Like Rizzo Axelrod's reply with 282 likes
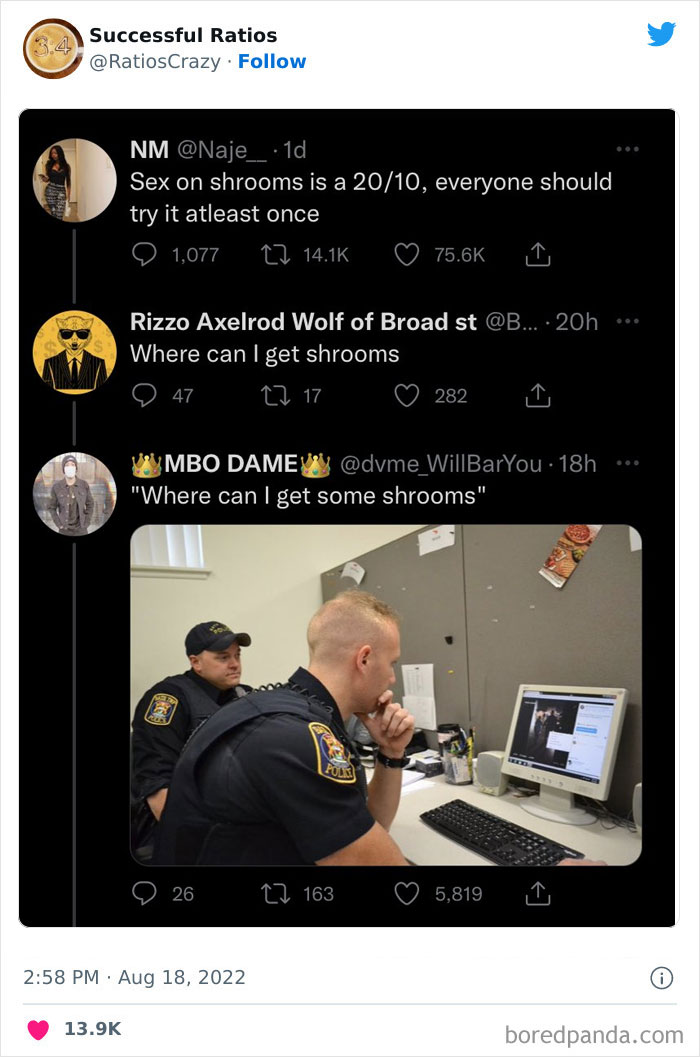The height and width of the screenshot is (1057, 700). point(407,396)
